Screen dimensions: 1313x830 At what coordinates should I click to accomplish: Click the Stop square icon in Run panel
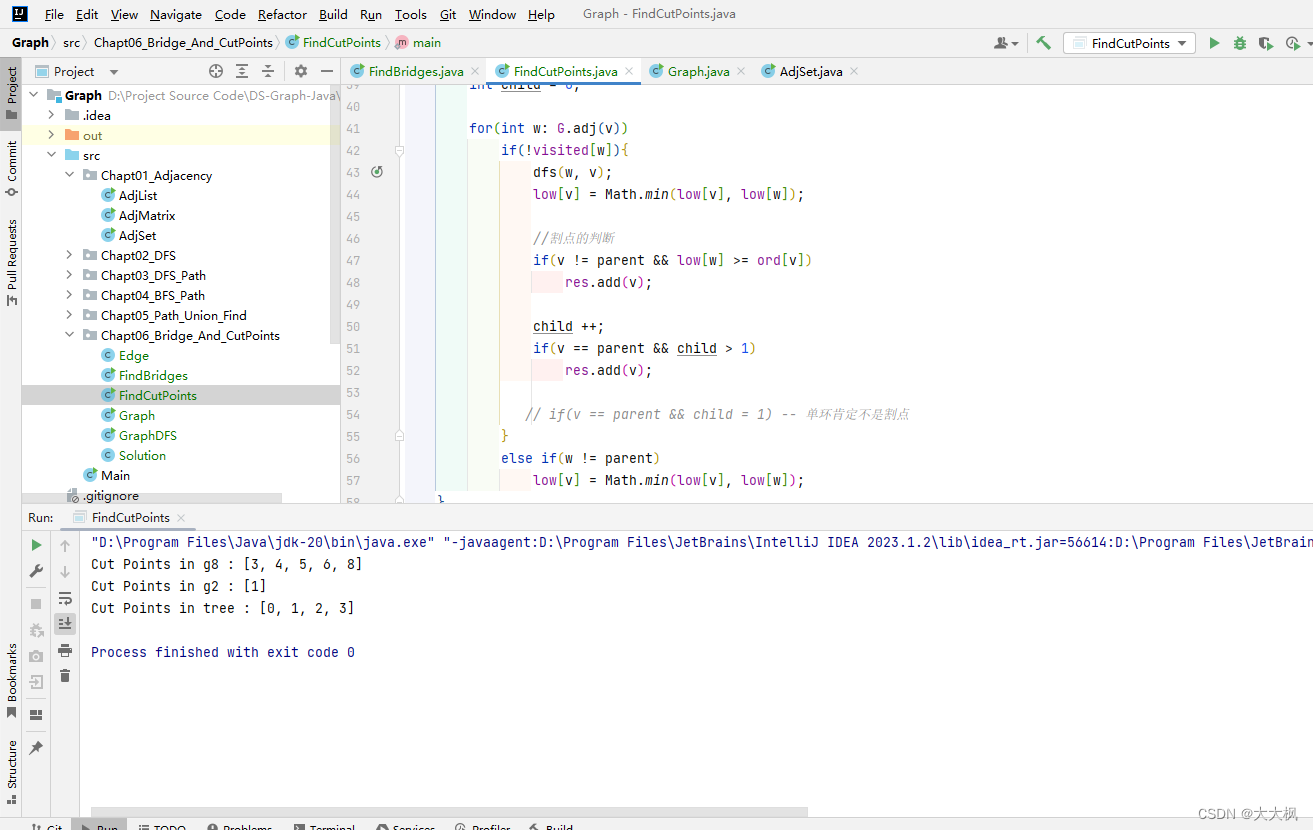tap(36, 604)
